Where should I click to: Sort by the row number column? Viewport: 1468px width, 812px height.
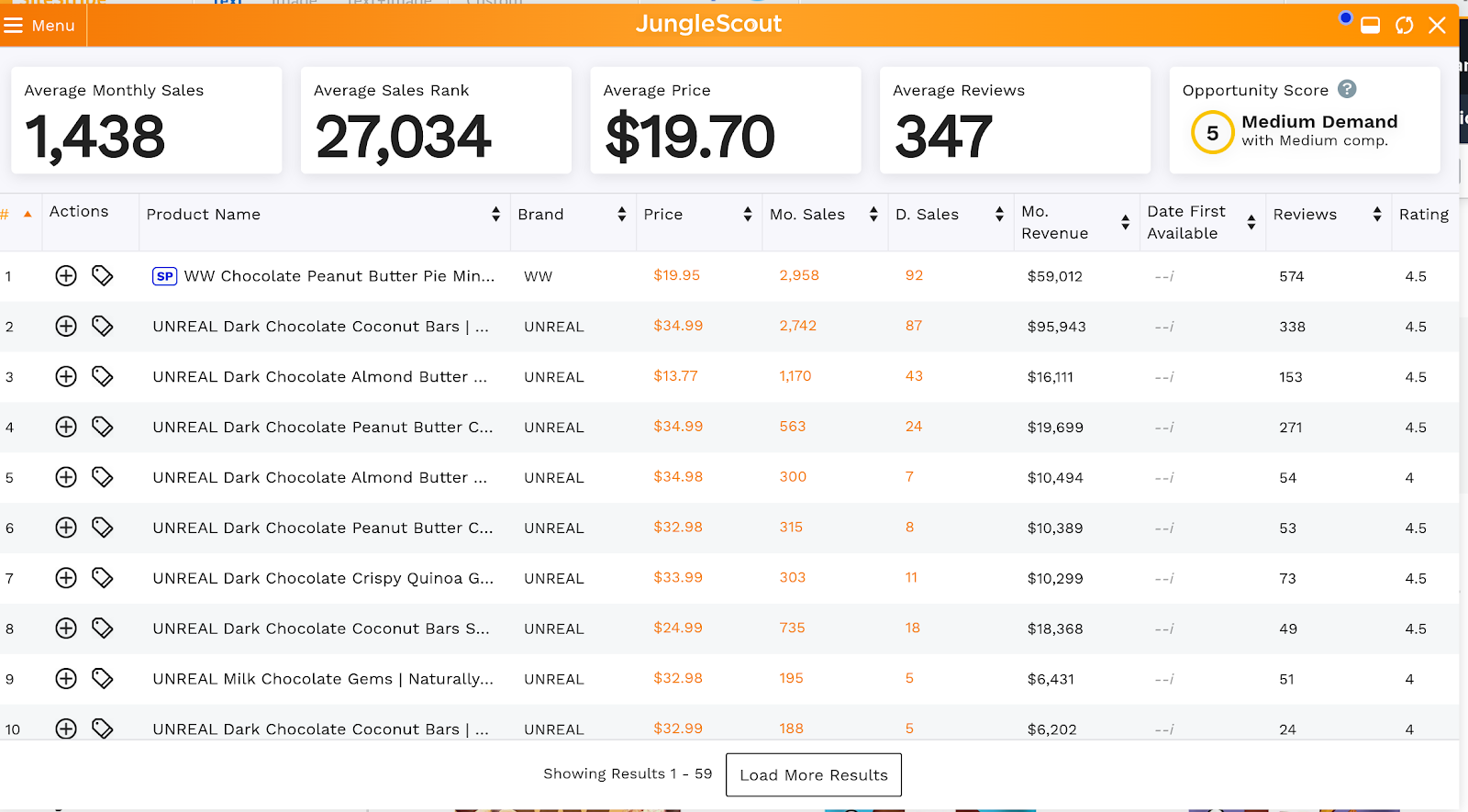tap(28, 215)
